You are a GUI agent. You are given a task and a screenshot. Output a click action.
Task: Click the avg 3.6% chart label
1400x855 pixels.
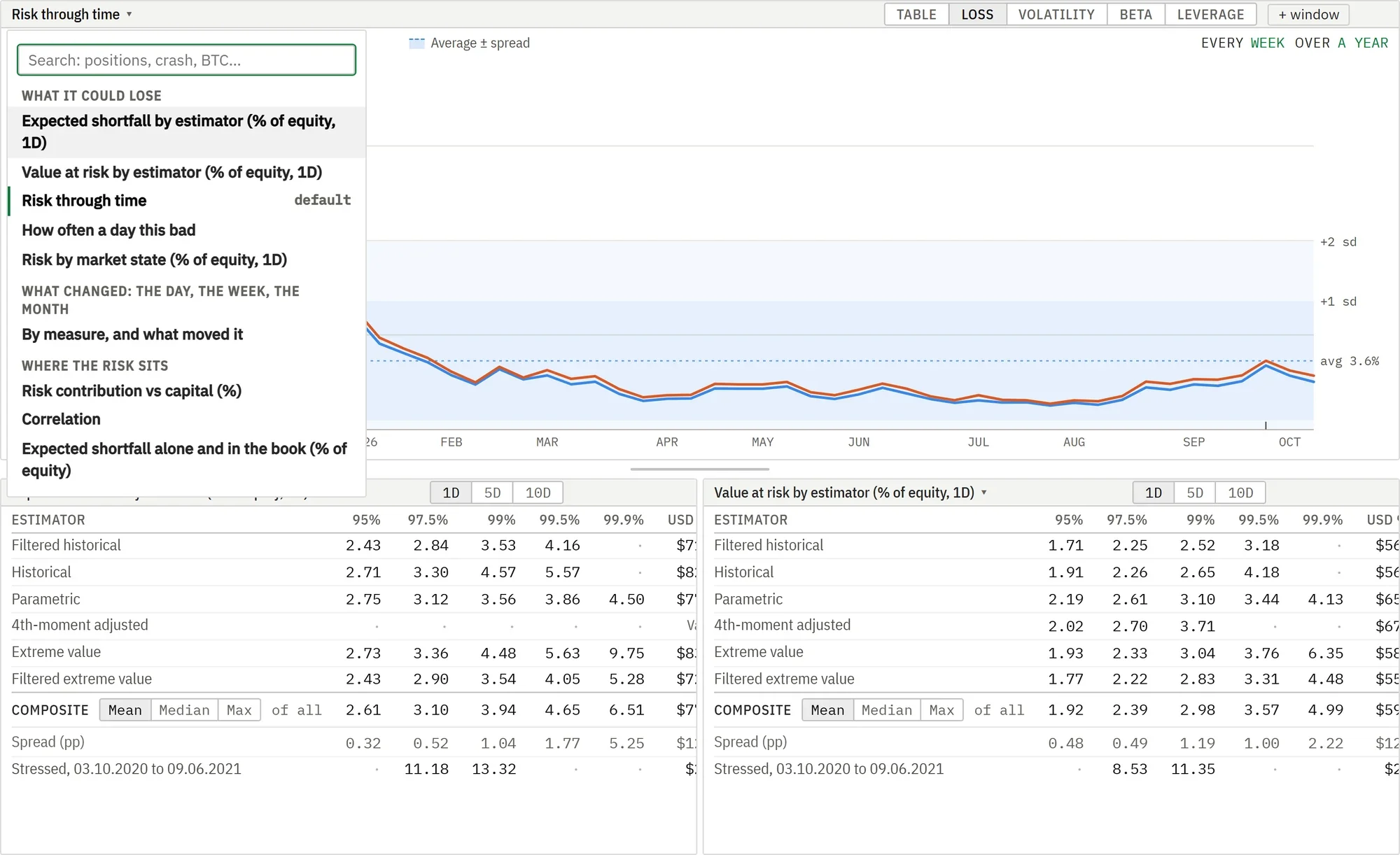(x=1350, y=361)
